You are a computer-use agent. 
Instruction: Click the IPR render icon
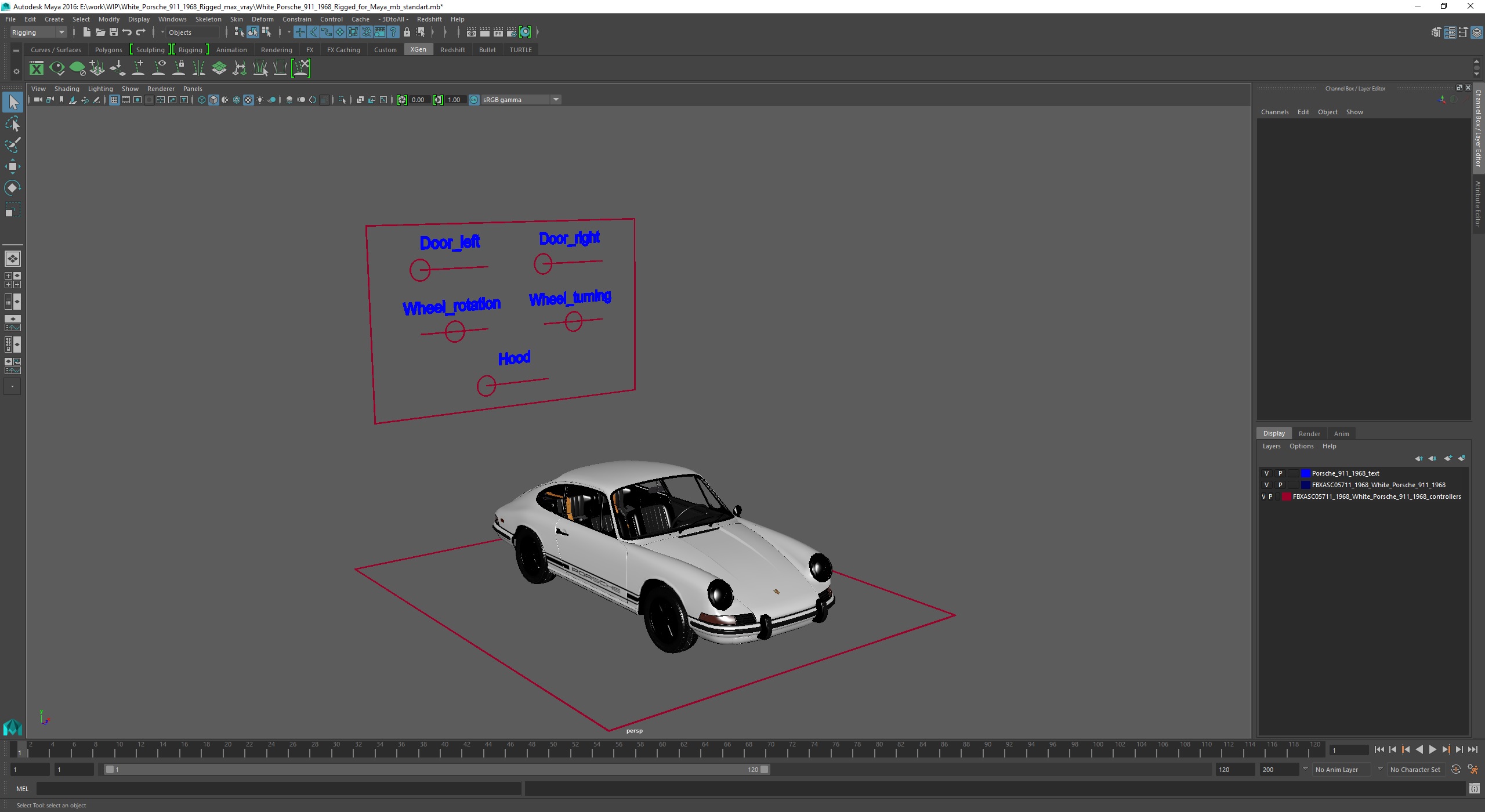coord(498,32)
